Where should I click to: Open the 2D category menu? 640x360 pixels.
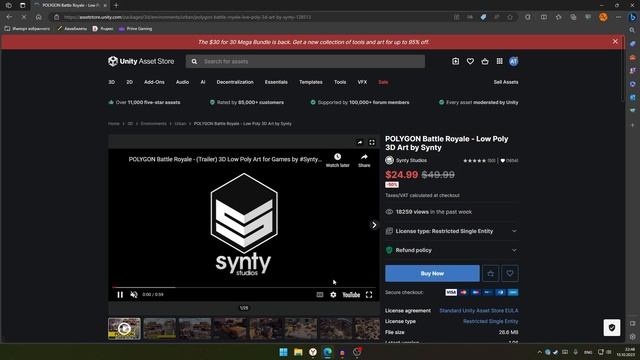(x=129, y=82)
